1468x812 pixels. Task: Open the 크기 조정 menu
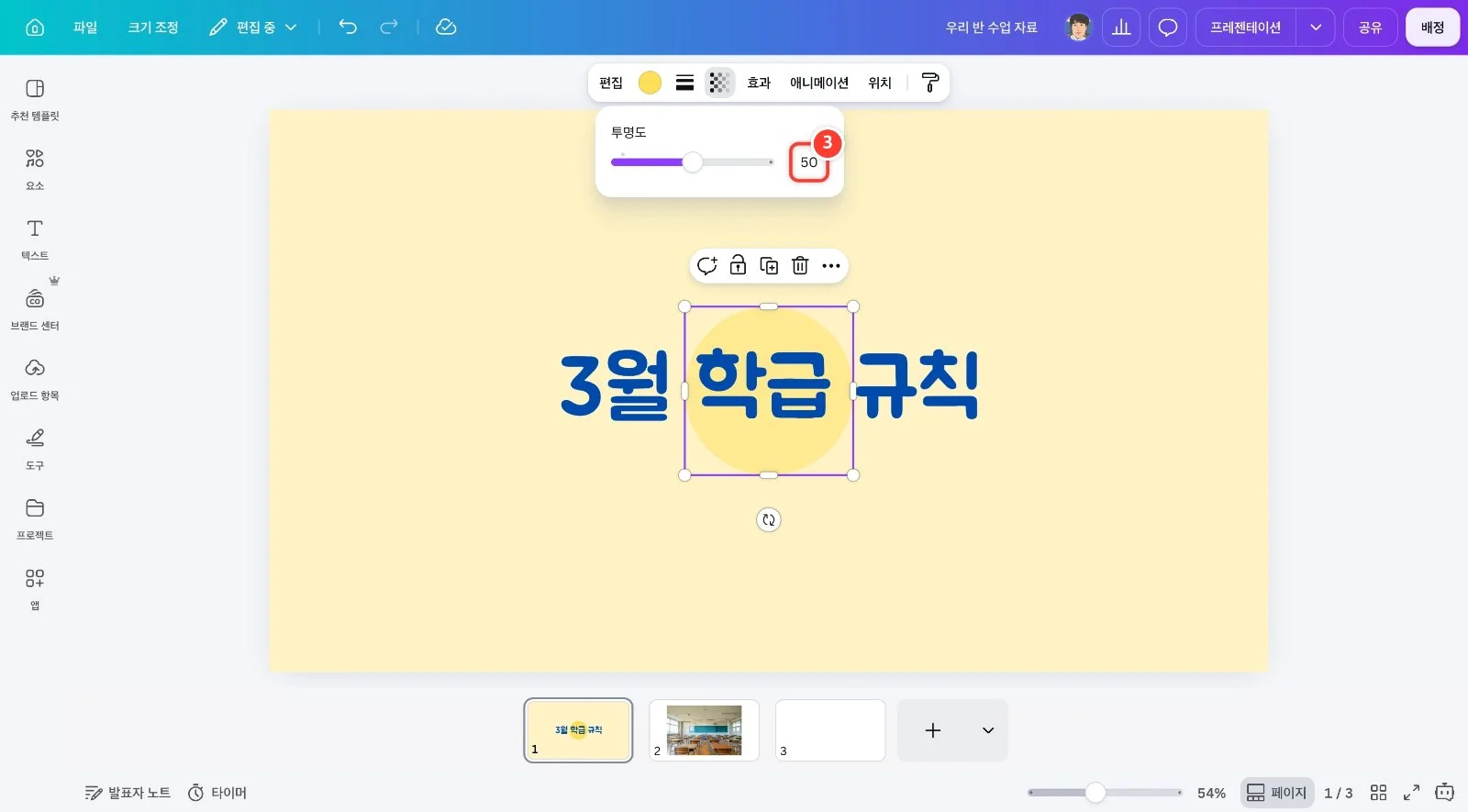click(153, 28)
